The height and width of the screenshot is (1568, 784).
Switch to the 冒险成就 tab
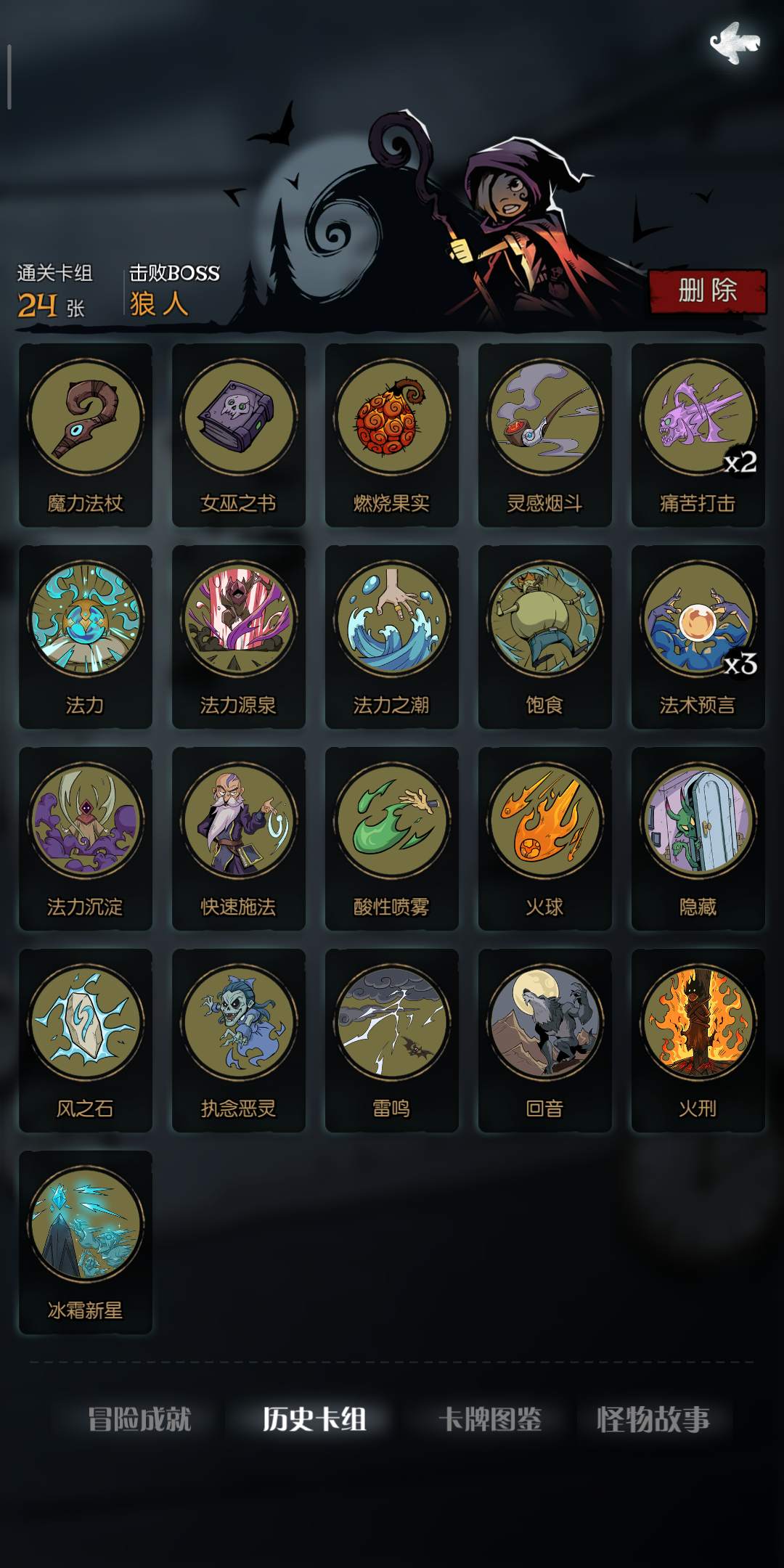coord(139,1419)
